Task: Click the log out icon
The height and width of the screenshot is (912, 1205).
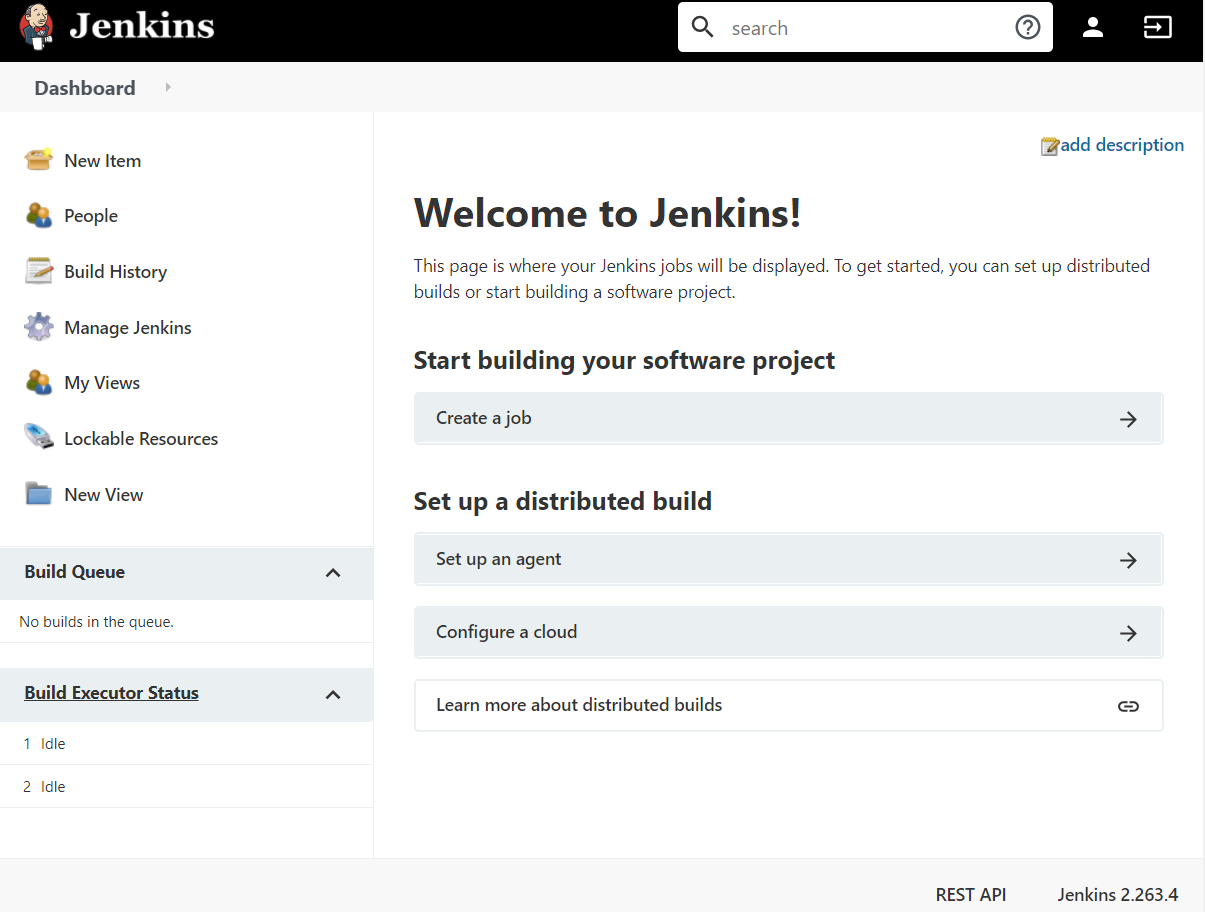Action: pos(1157,27)
